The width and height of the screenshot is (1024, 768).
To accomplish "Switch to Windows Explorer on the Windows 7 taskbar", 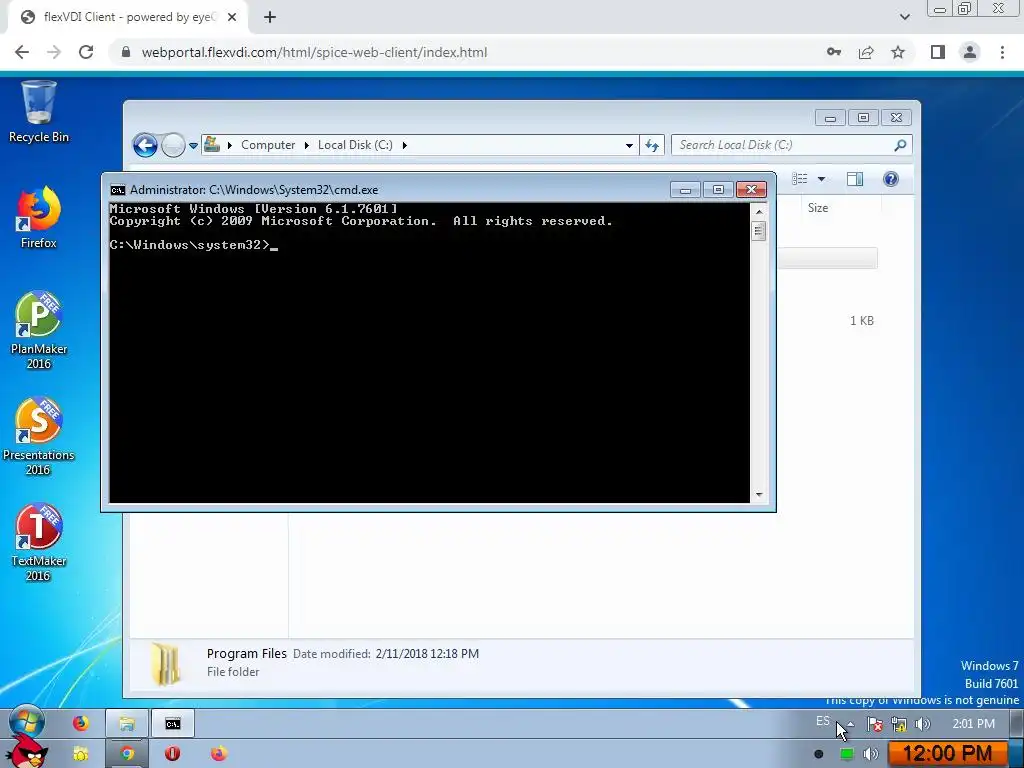I will click(x=127, y=723).
